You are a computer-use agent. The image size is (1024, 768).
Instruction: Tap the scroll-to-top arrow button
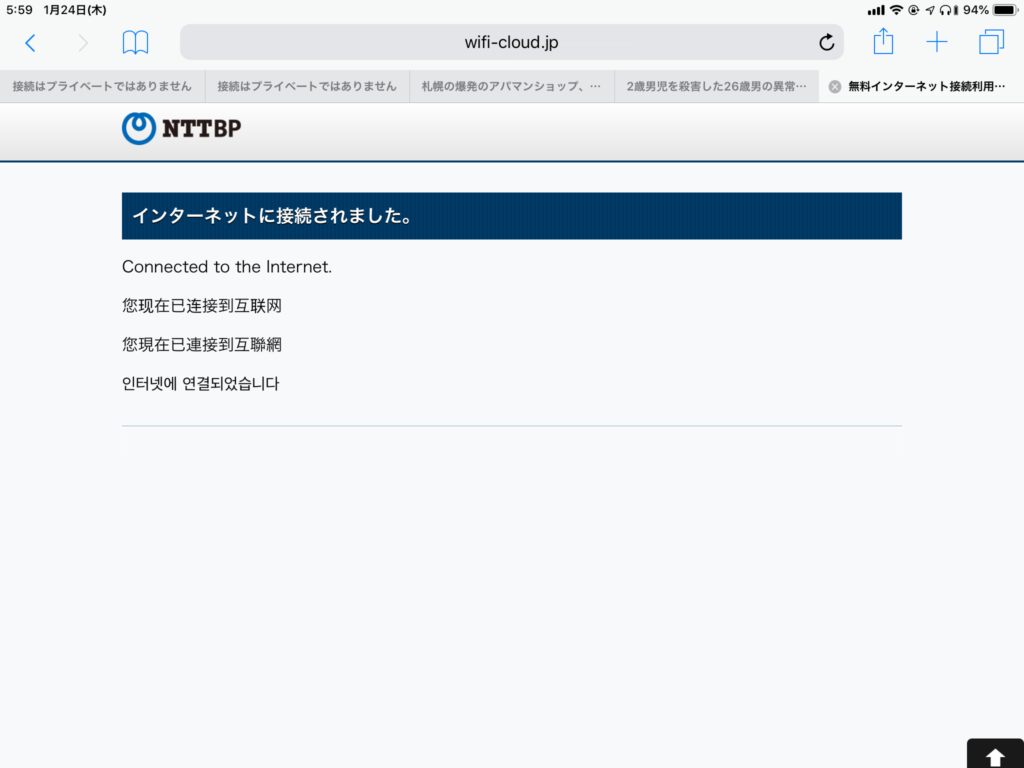[x=995, y=754]
